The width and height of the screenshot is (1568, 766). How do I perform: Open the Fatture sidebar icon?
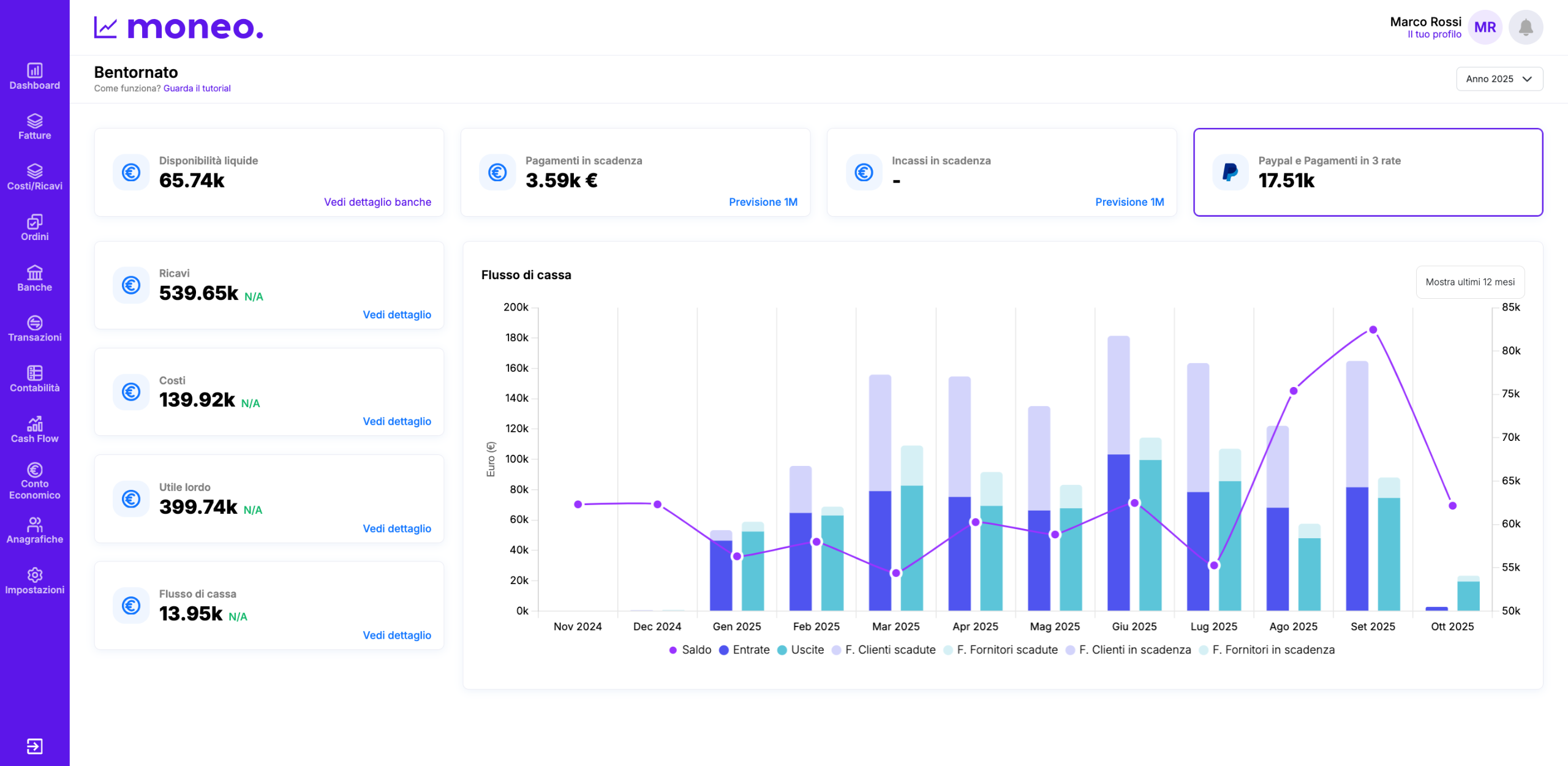click(x=34, y=121)
